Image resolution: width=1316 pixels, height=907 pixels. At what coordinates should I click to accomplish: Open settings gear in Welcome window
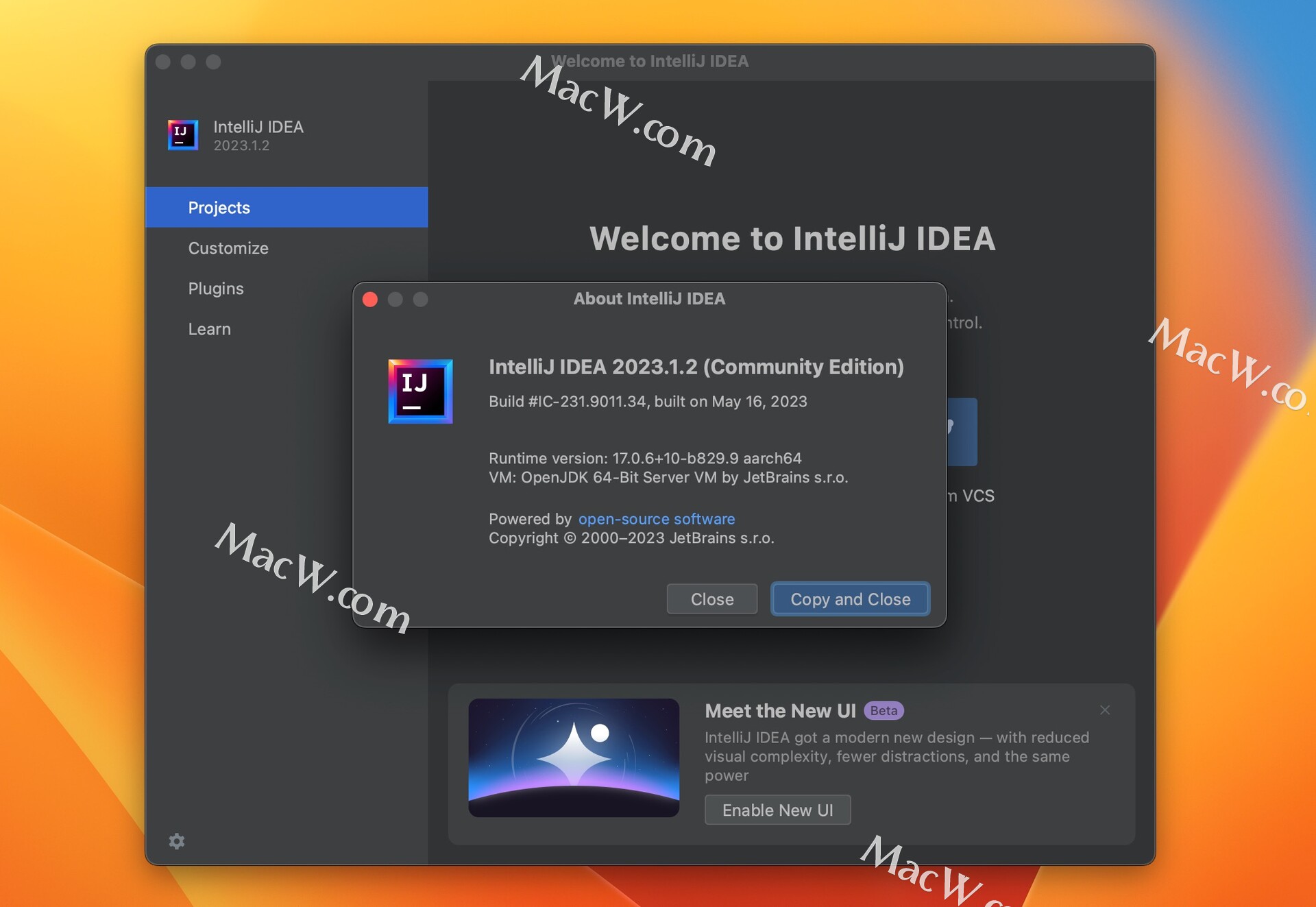(x=177, y=841)
